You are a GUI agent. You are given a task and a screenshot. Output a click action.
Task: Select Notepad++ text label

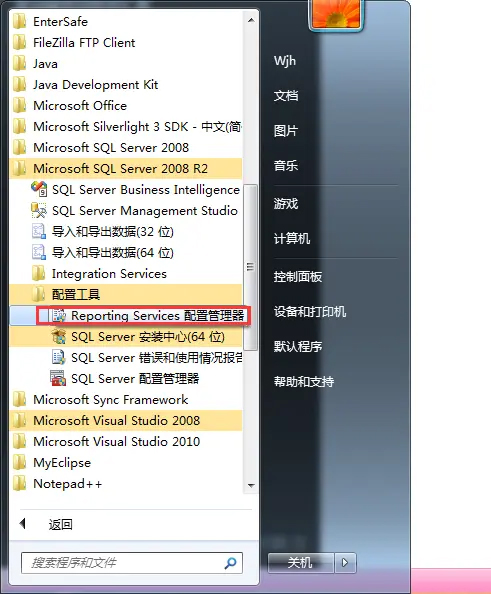click(x=67, y=484)
